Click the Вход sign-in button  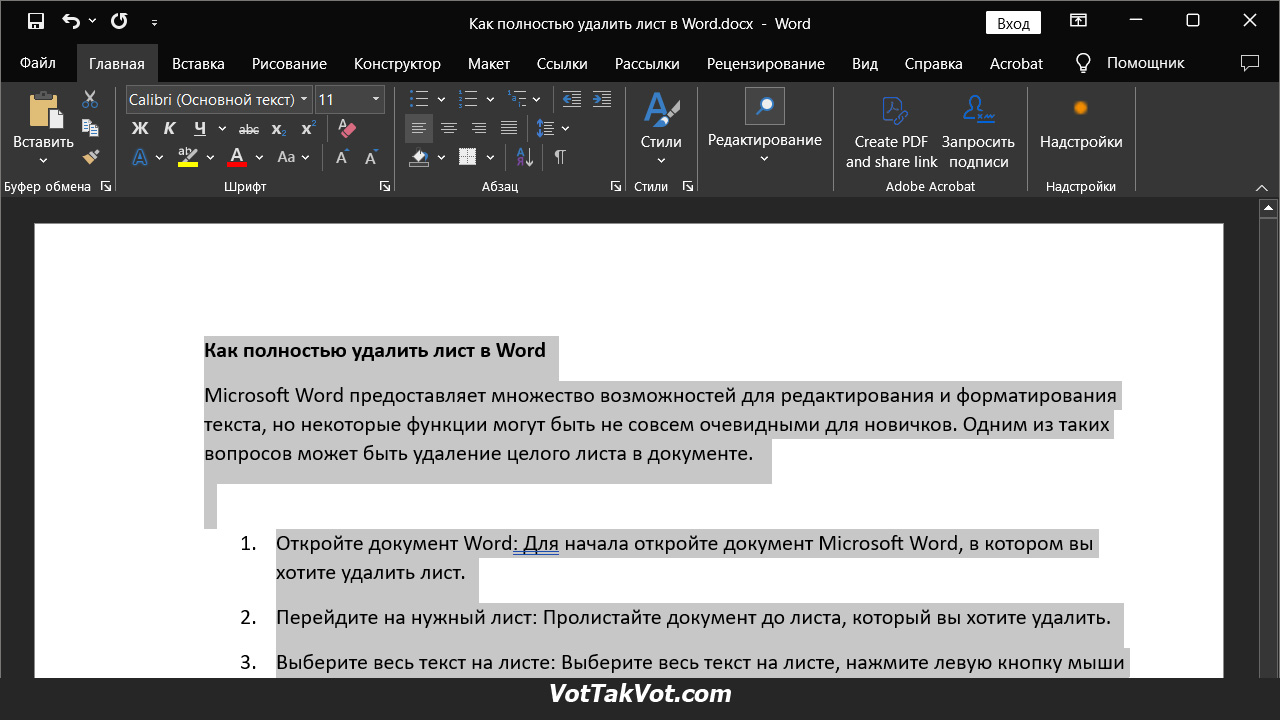1013,23
